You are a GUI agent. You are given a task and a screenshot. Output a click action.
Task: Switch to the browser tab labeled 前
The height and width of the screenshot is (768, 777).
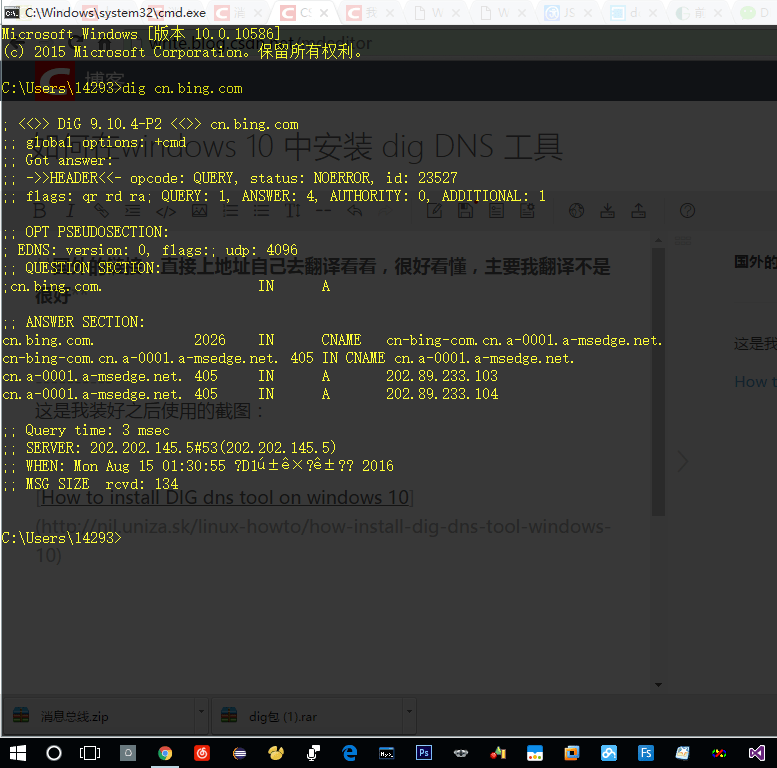[x=700, y=12]
